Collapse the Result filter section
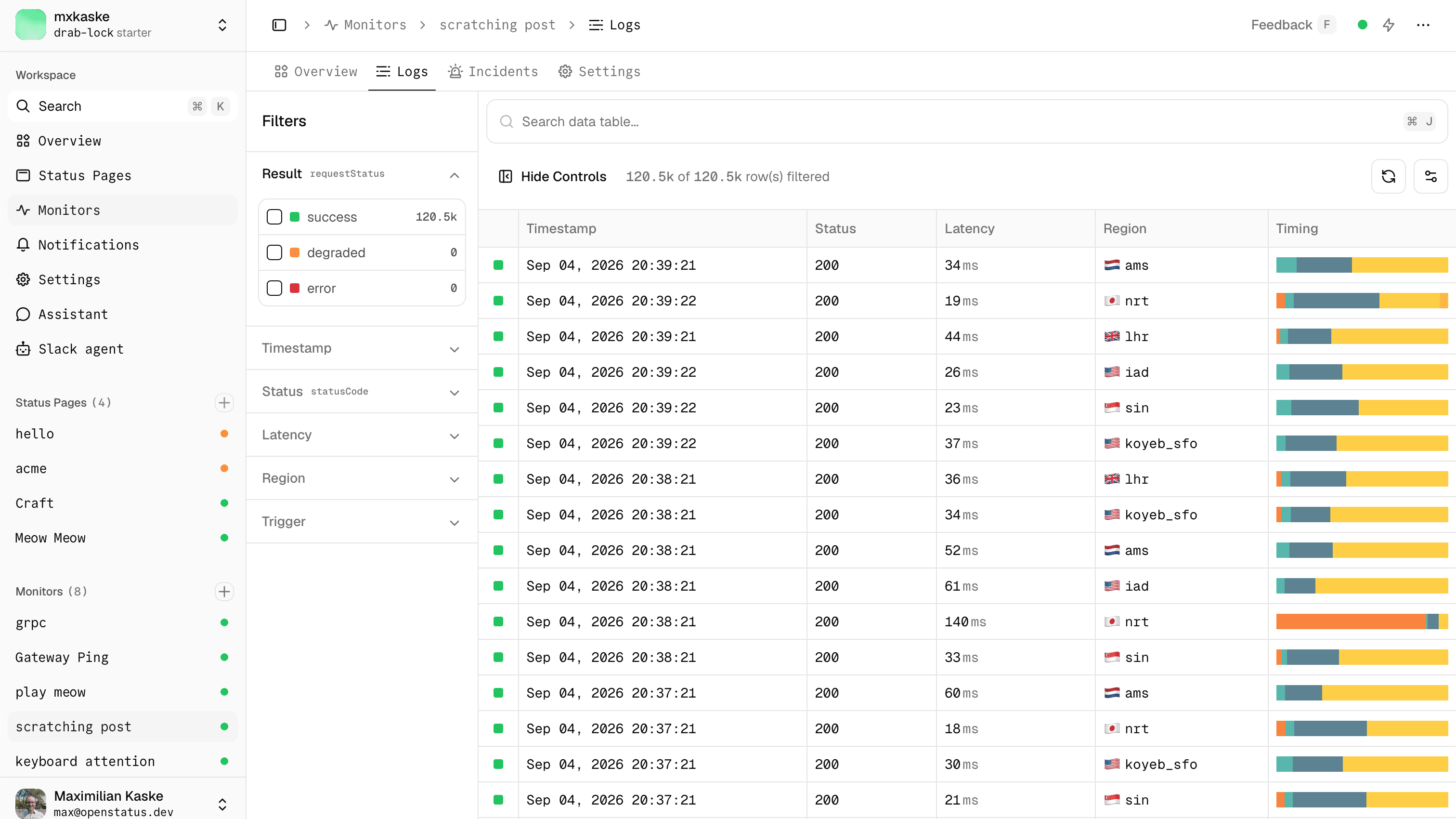 [361, 174]
